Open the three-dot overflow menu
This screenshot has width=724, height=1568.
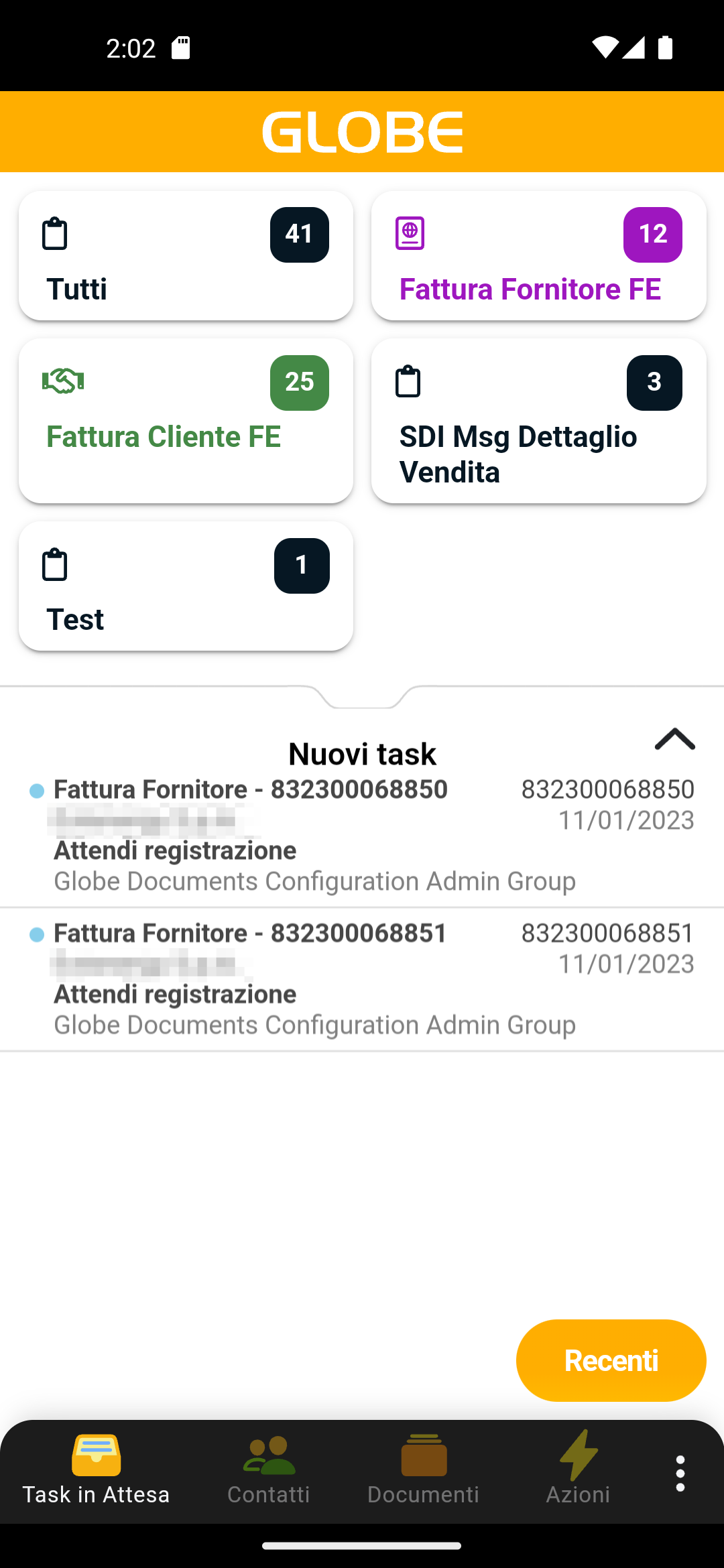tap(680, 1474)
